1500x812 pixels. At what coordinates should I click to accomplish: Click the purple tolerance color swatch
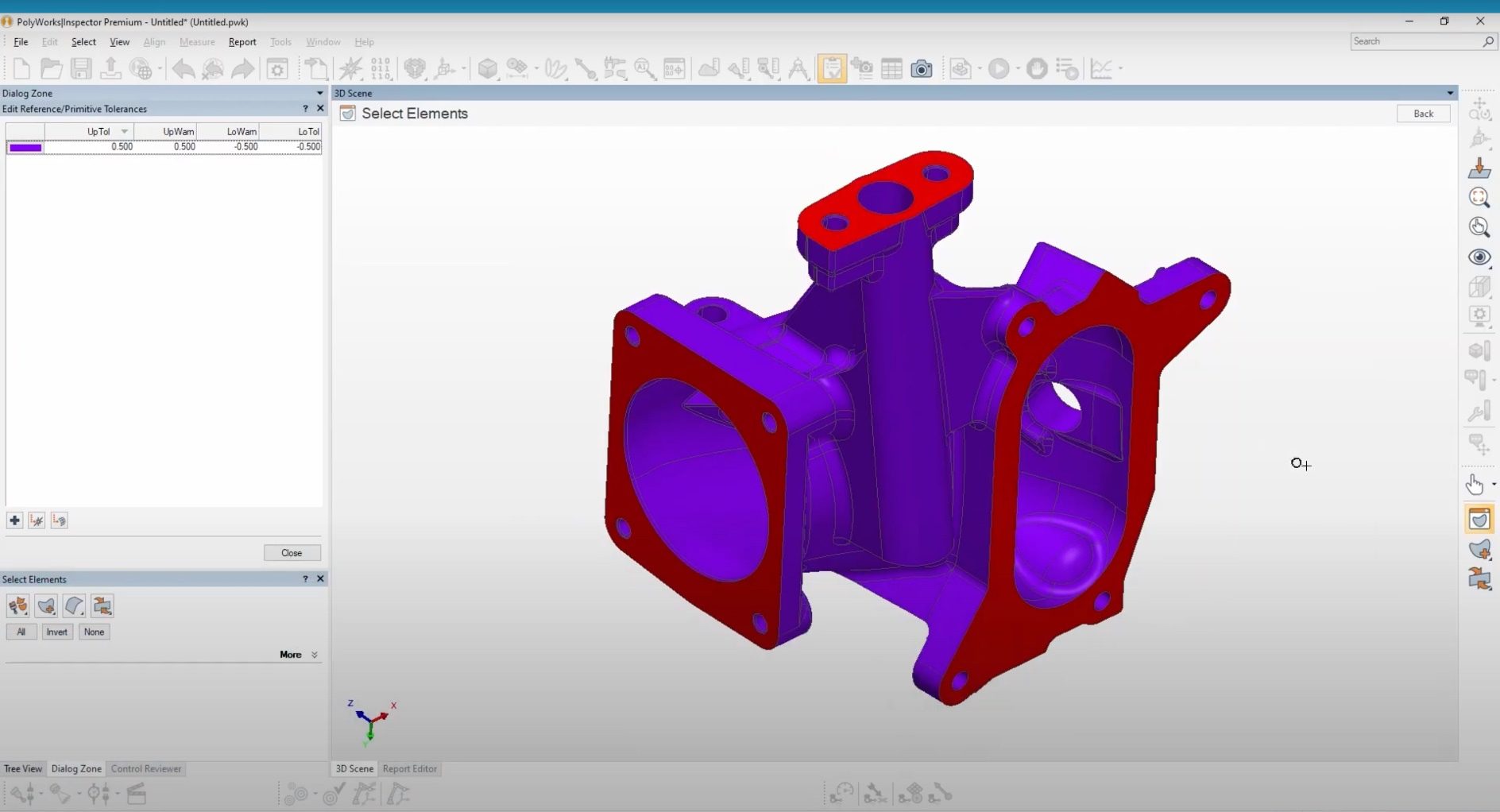pyautogui.click(x=25, y=146)
